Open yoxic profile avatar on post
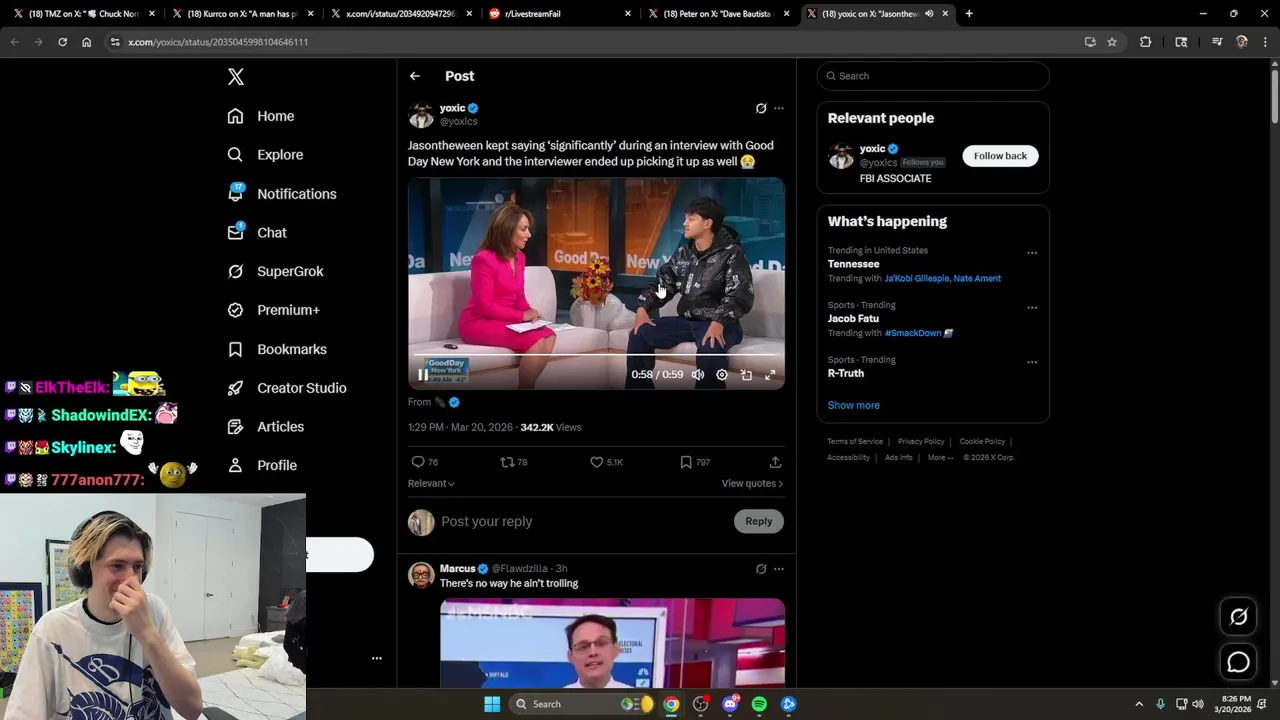The width and height of the screenshot is (1280, 720). click(421, 115)
